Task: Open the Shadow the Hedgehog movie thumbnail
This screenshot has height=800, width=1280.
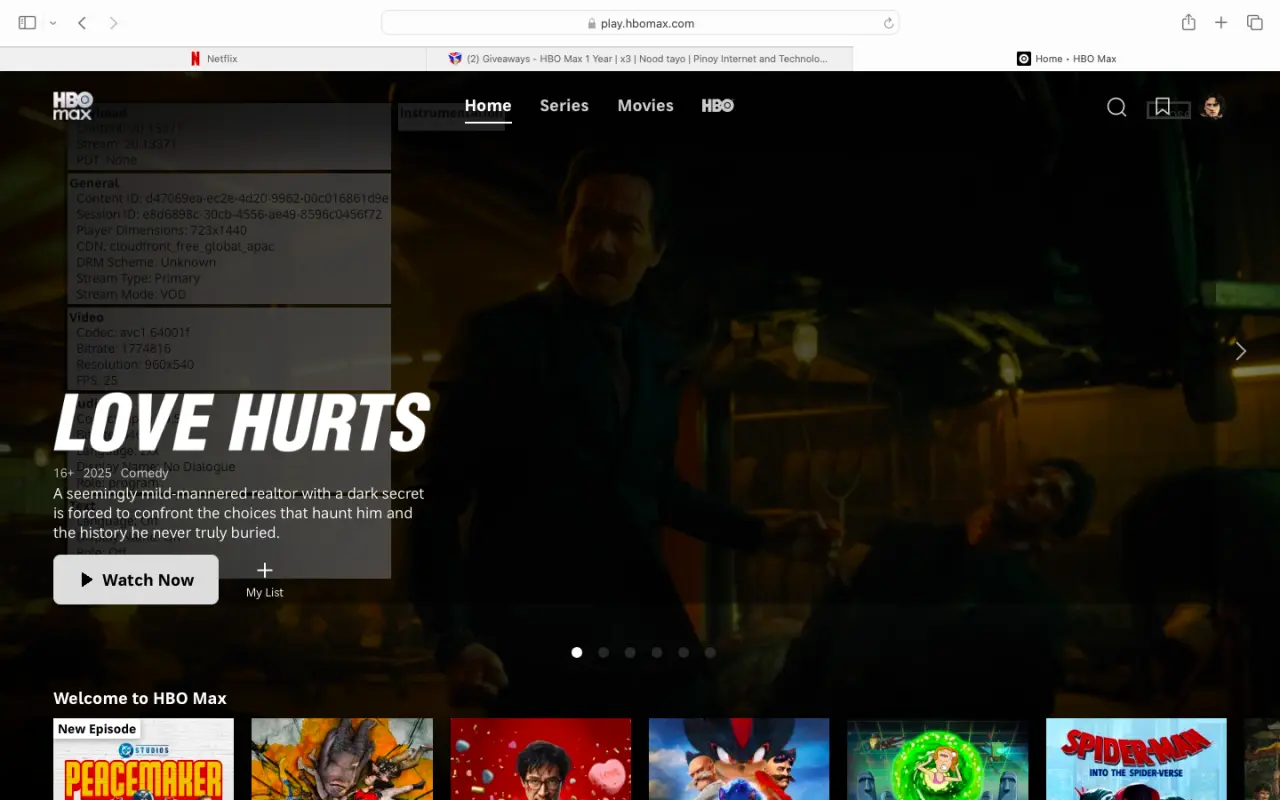Action: [739, 759]
